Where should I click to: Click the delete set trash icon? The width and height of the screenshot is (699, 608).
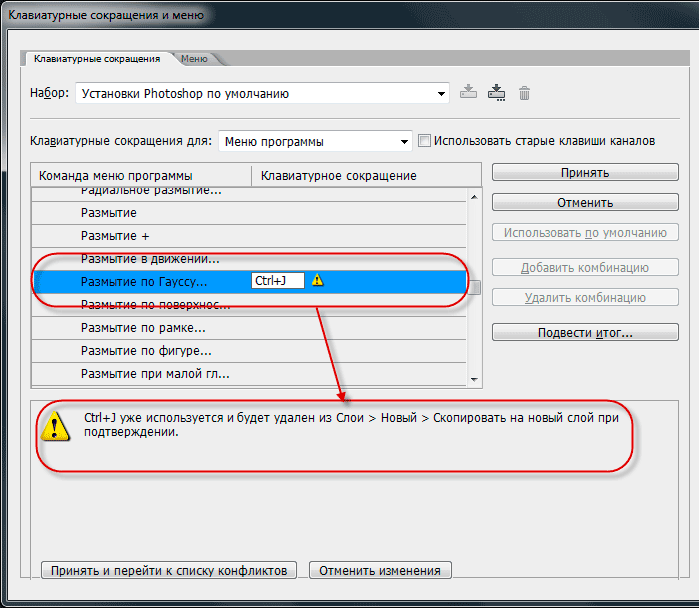(x=524, y=93)
